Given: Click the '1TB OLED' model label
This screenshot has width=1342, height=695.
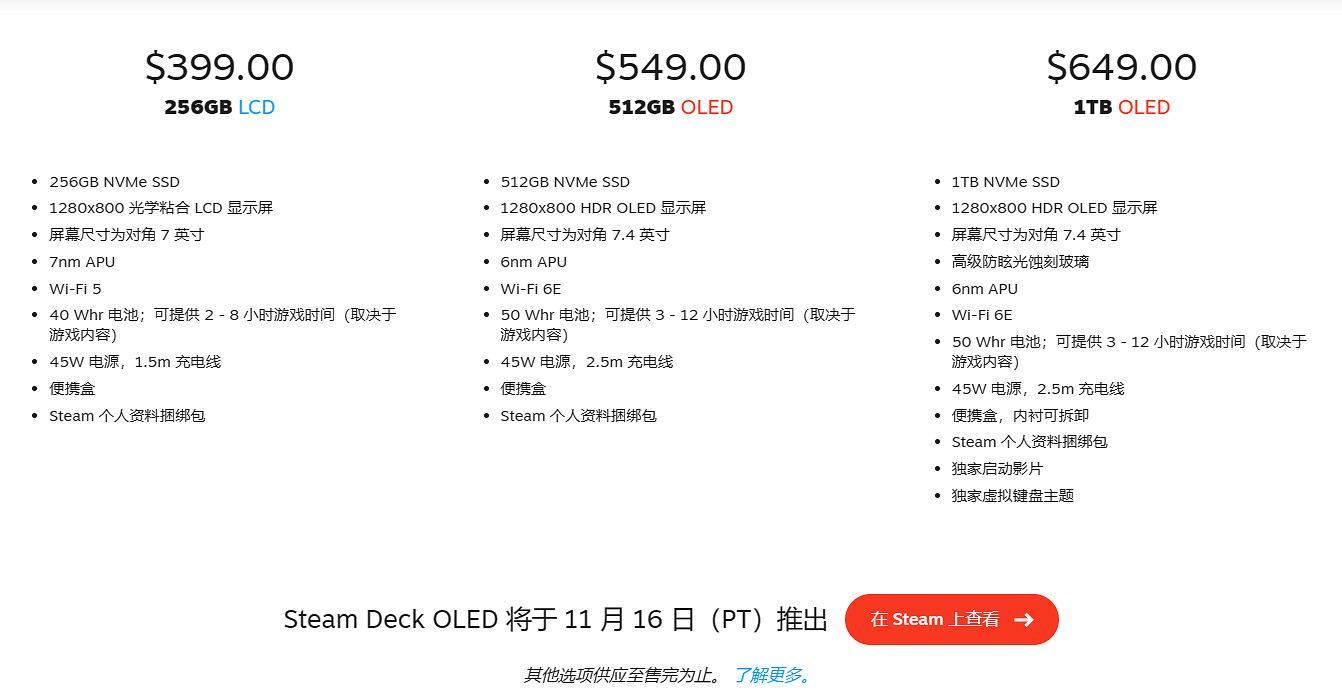Looking at the screenshot, I should pos(1121,107).
